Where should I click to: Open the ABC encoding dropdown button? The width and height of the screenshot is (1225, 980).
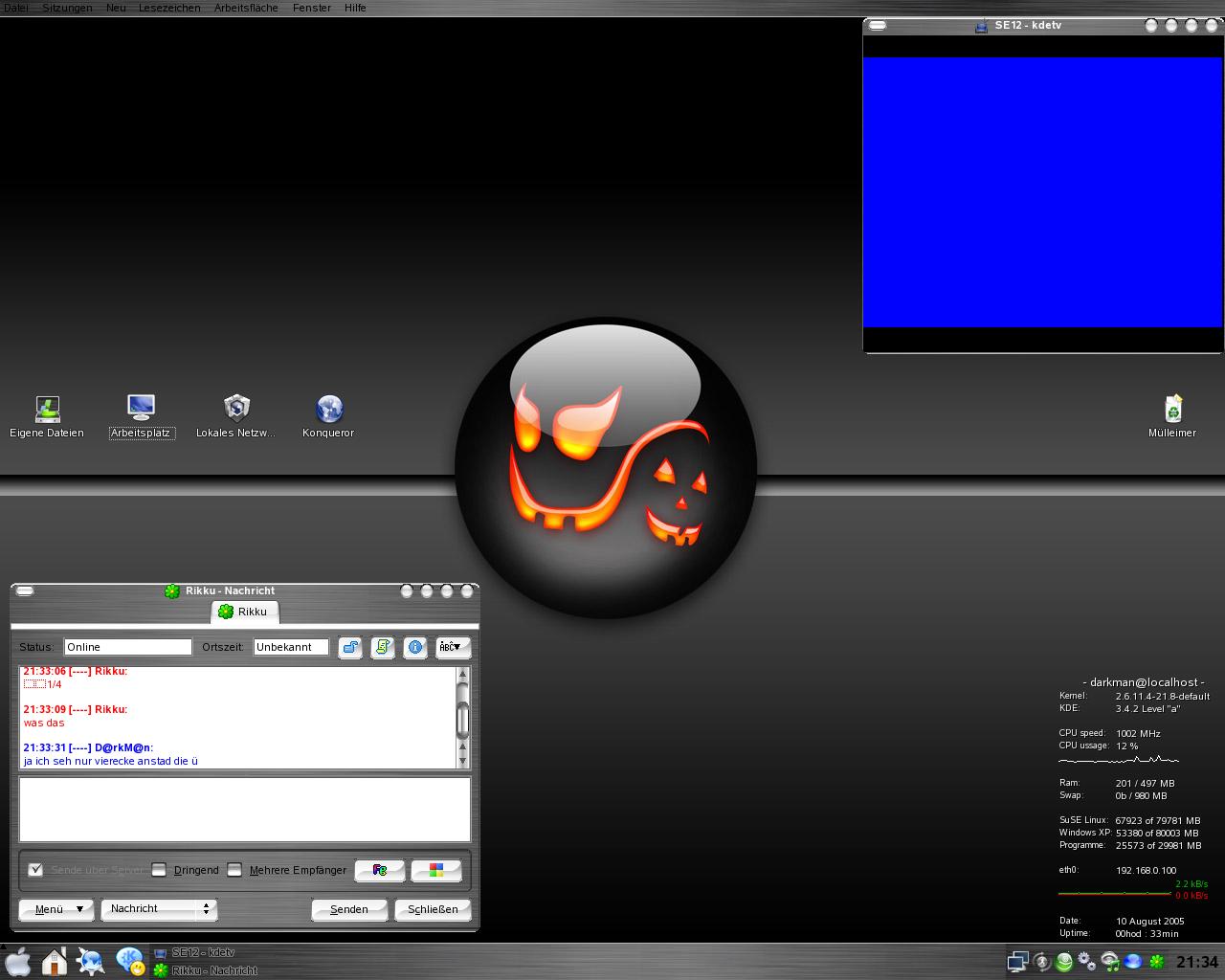click(x=453, y=648)
